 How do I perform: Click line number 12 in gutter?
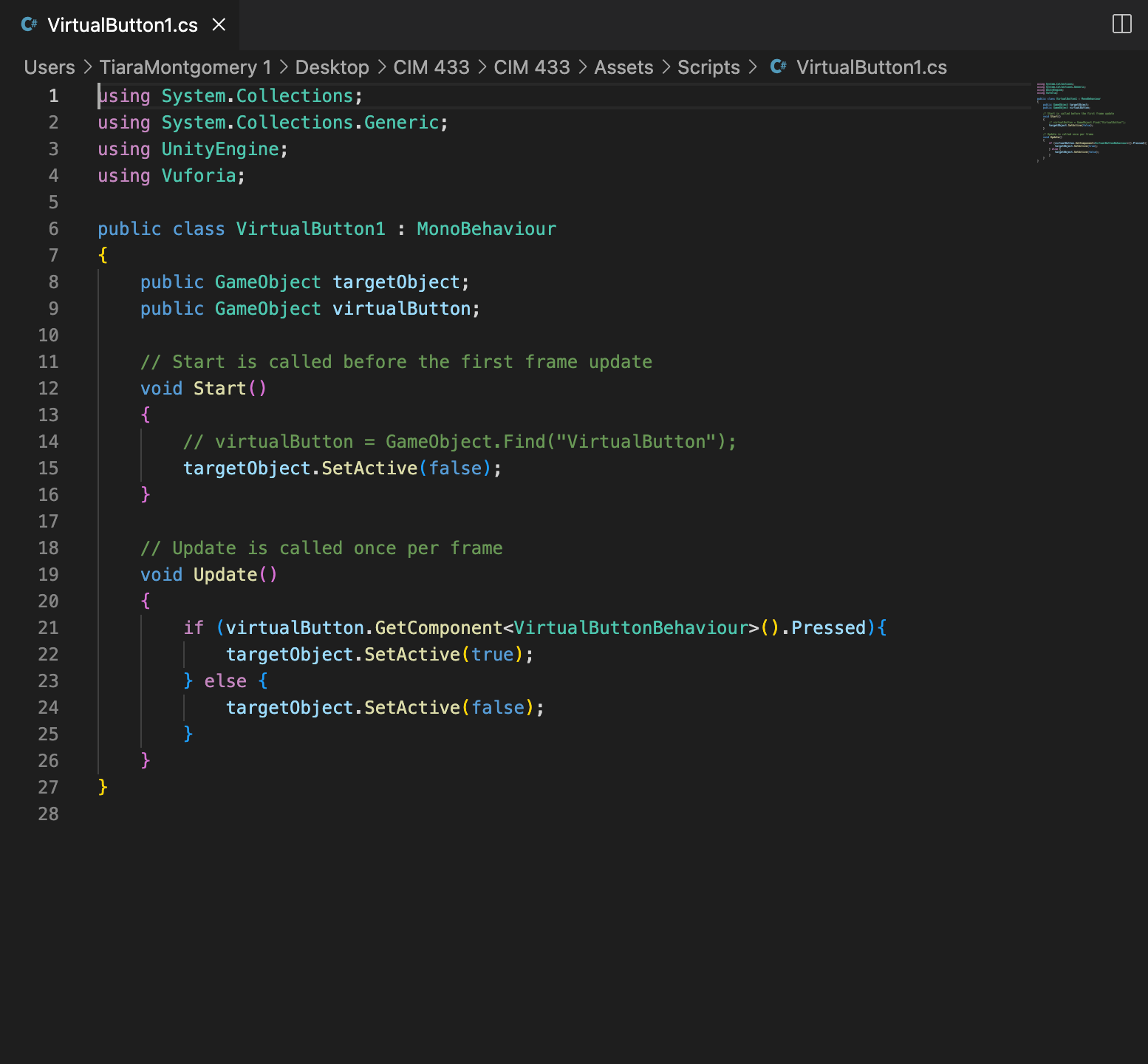pos(48,389)
